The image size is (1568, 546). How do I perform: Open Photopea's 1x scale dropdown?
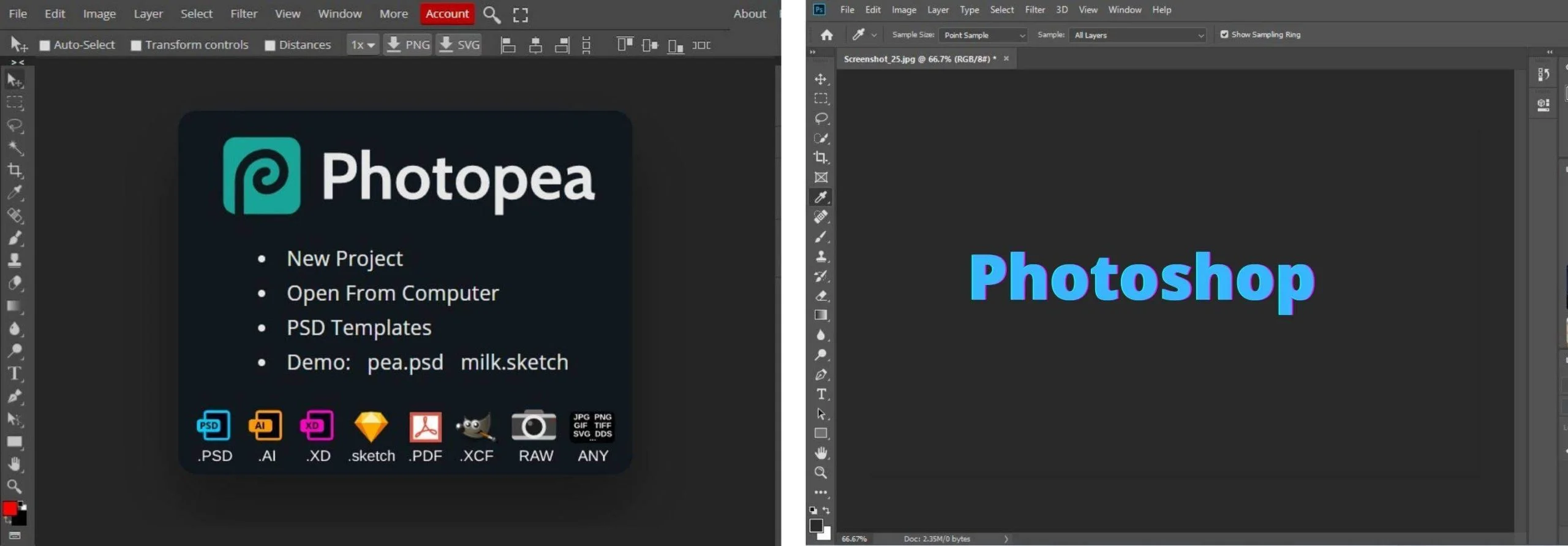click(x=363, y=45)
